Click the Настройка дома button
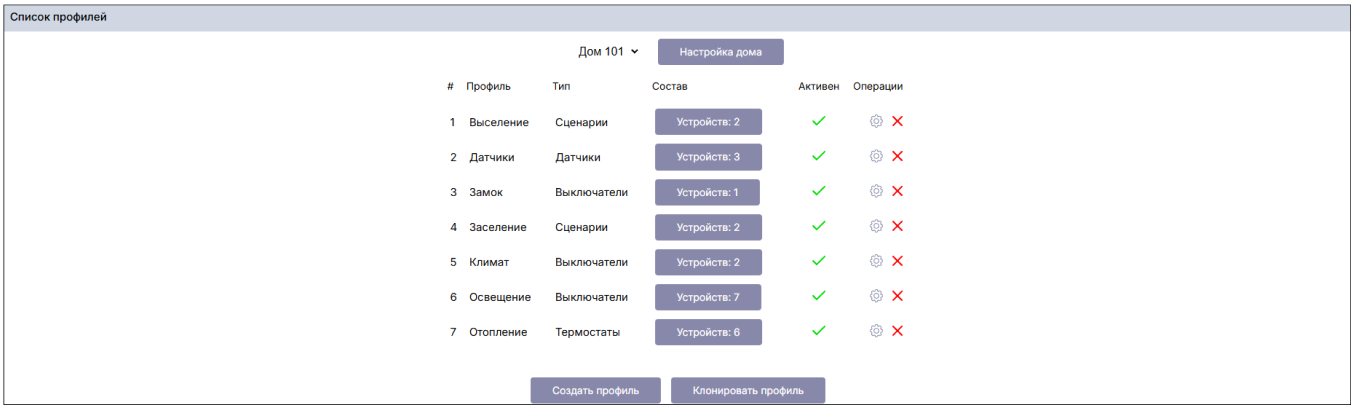This screenshot has height=407, width=1355. (720, 52)
